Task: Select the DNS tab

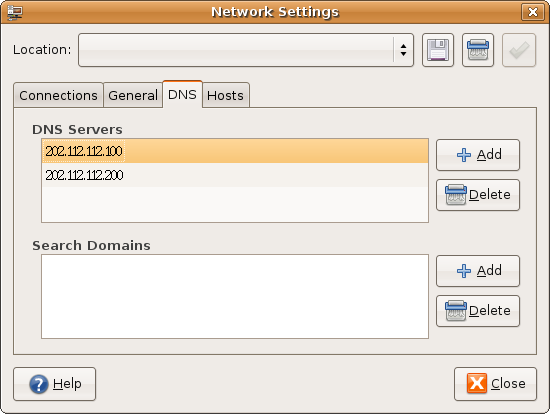Action: tap(182, 94)
